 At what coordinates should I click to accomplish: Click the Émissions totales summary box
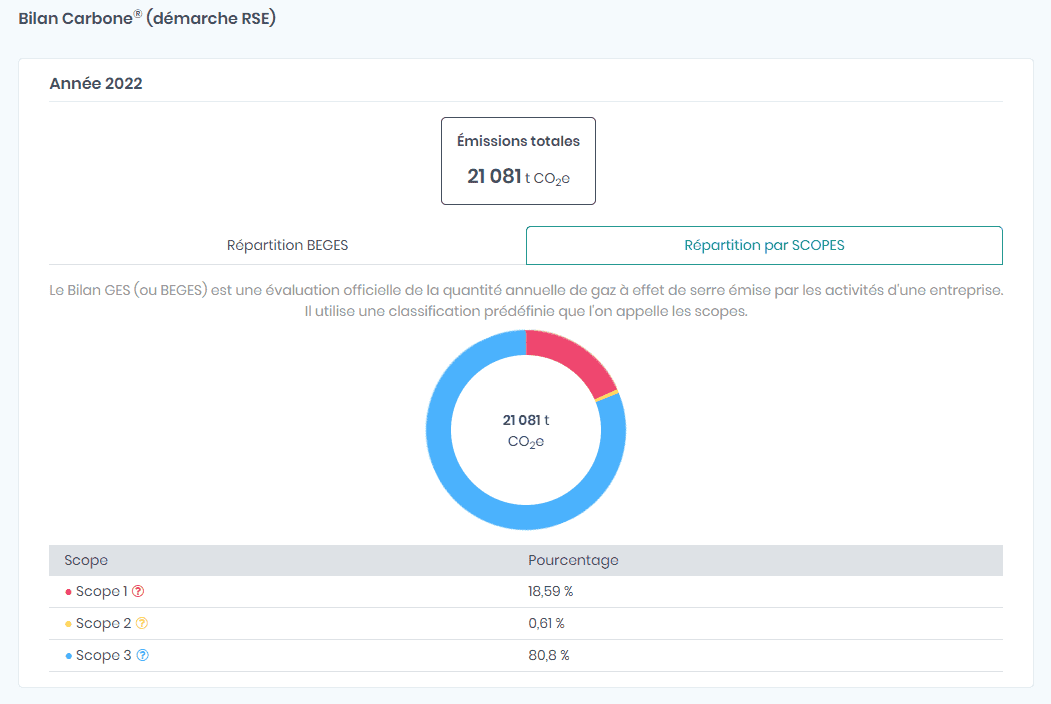tap(518, 161)
